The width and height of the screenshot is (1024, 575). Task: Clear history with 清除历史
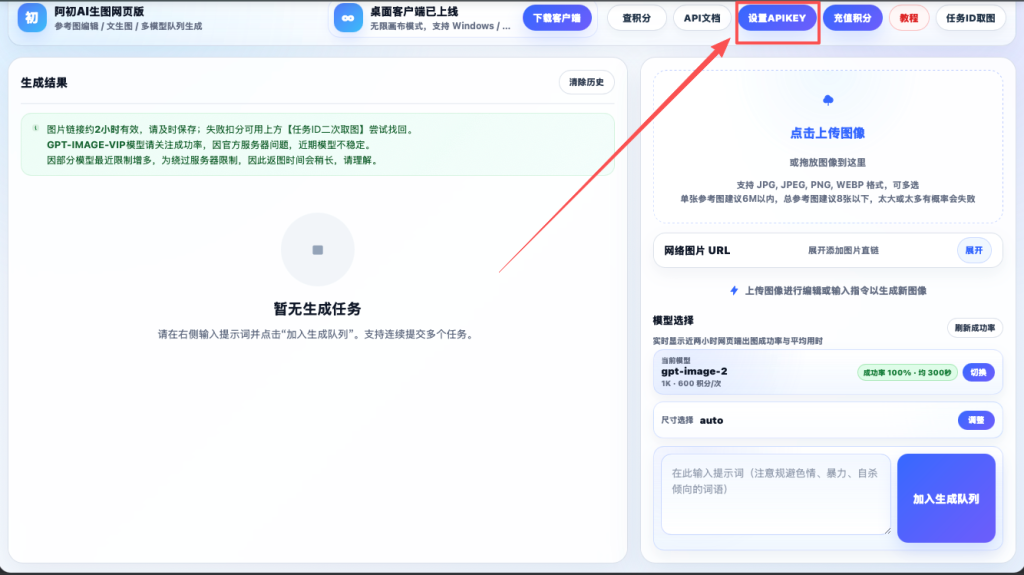coord(586,82)
